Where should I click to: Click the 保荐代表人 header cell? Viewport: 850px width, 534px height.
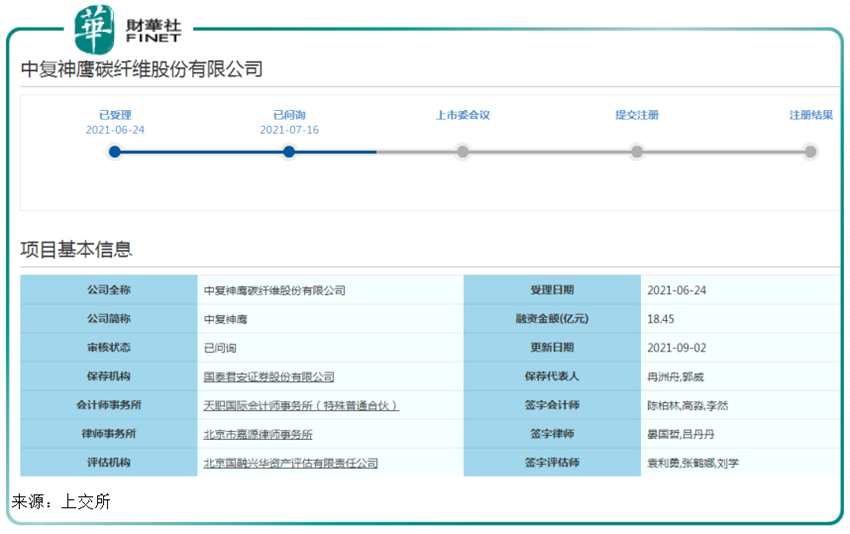coord(552,376)
